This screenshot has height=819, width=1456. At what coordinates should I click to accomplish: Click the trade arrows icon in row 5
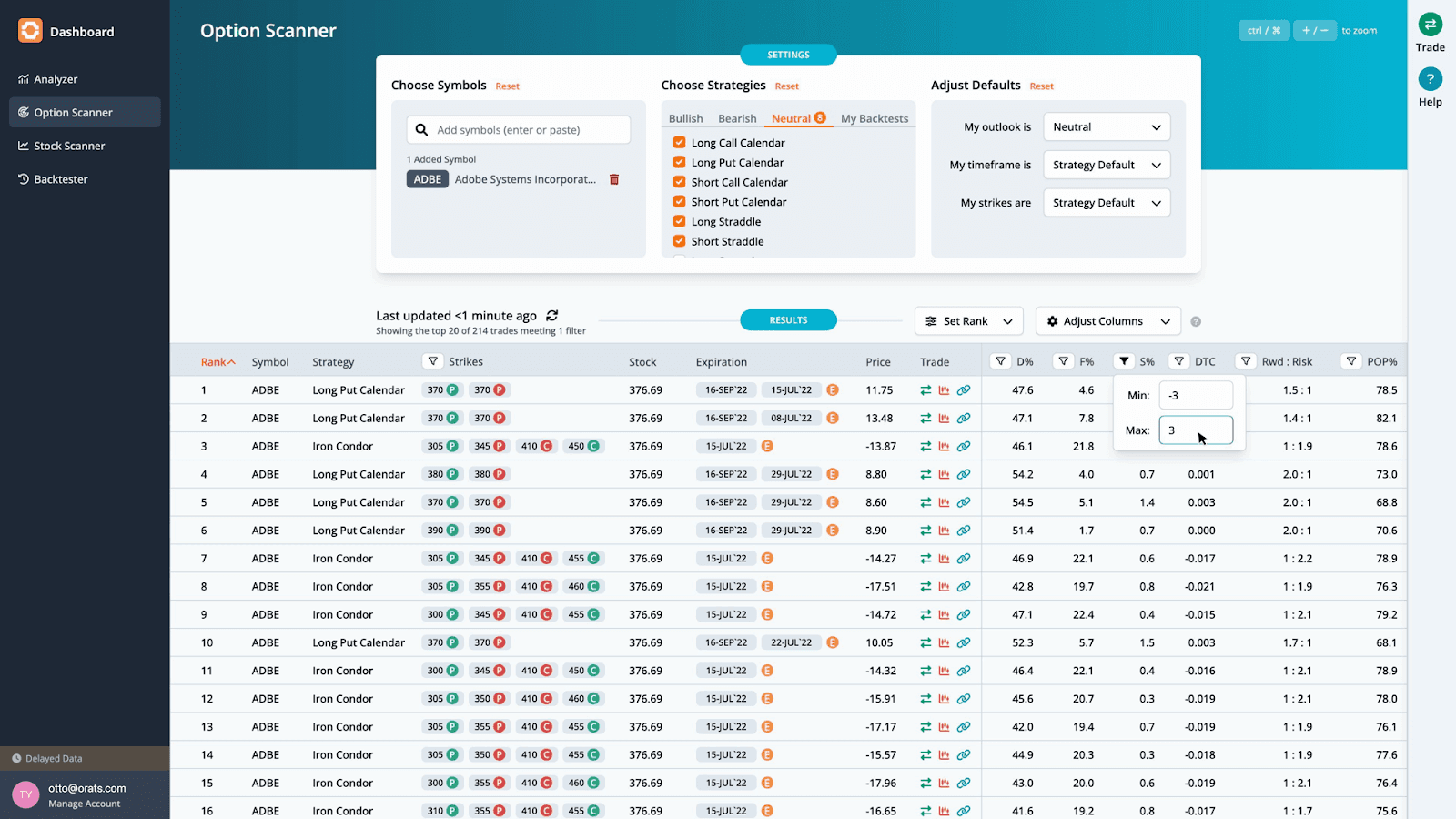pyautogui.click(x=925, y=502)
